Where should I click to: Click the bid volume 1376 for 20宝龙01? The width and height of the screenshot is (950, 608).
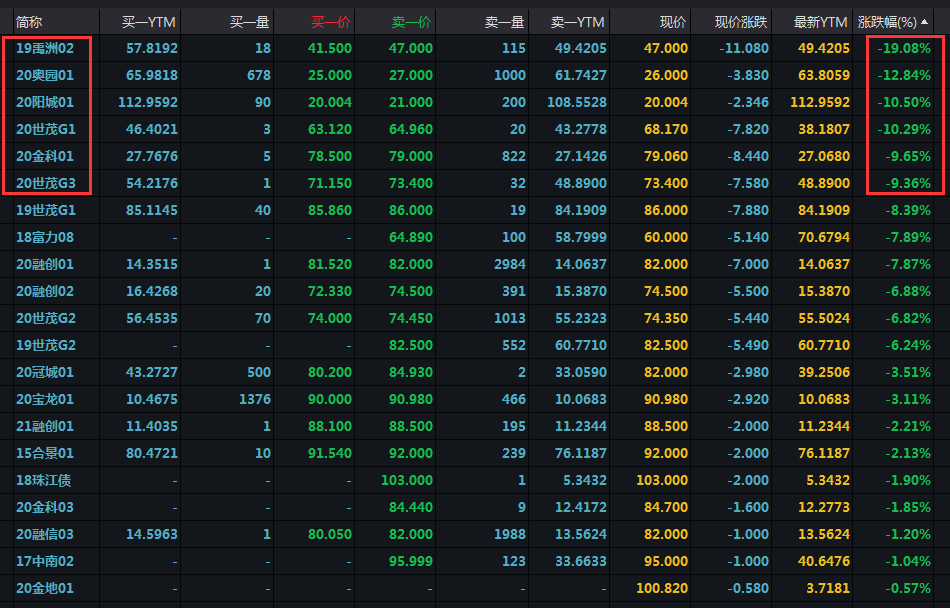255,399
